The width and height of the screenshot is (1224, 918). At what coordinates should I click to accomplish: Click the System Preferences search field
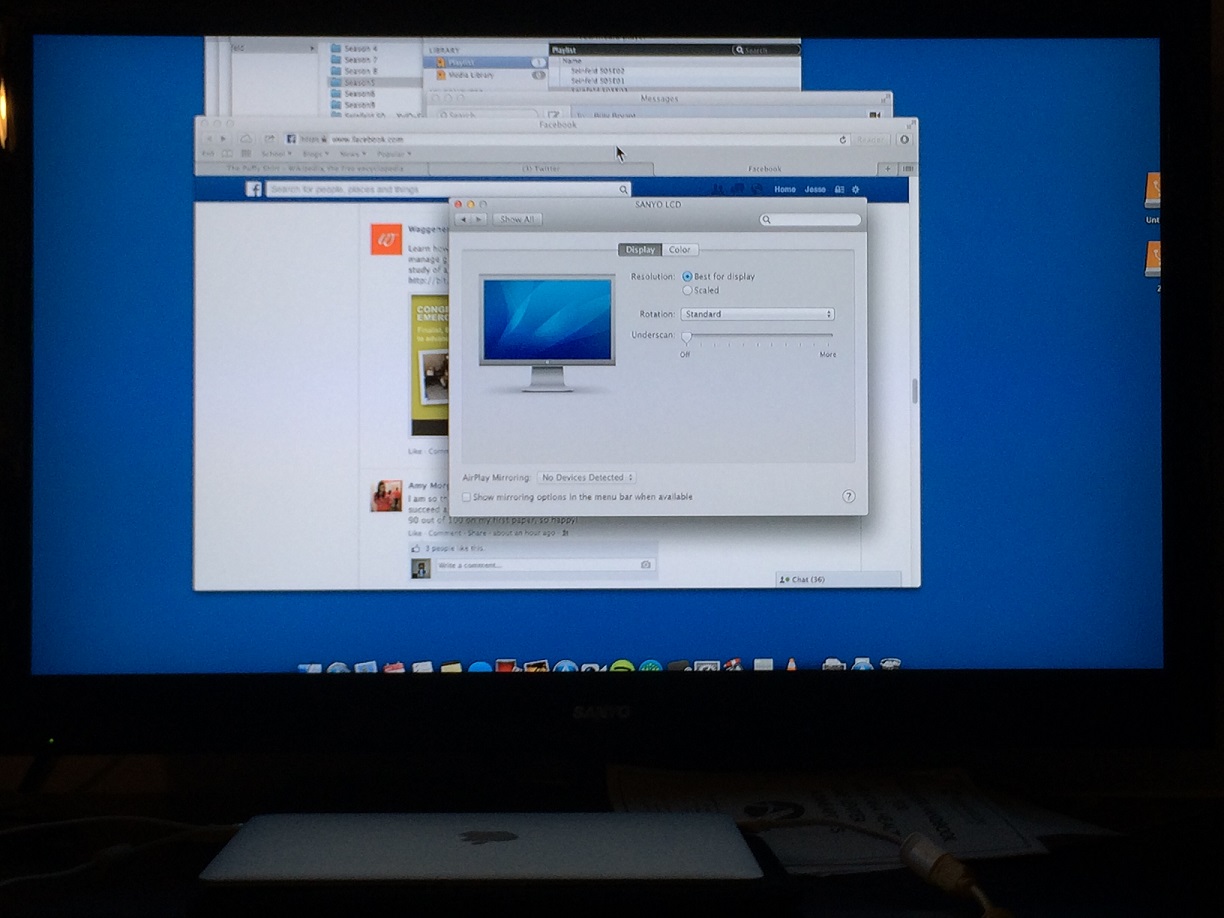[810, 219]
